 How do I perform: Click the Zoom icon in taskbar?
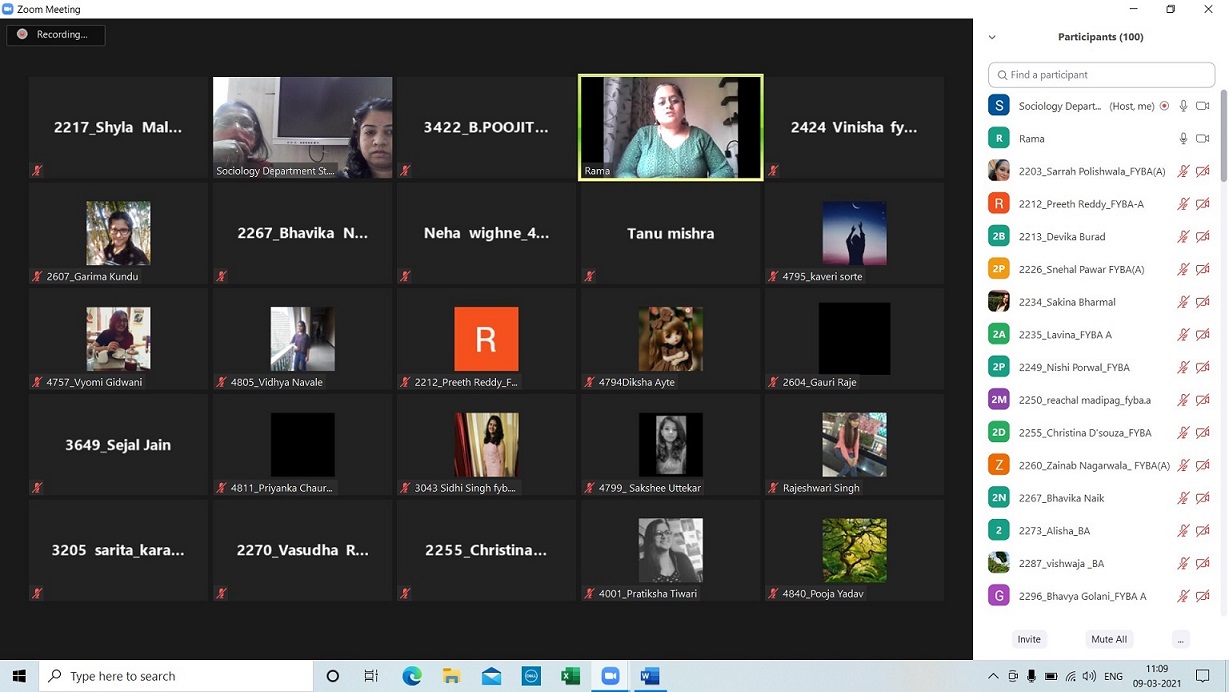coord(609,676)
